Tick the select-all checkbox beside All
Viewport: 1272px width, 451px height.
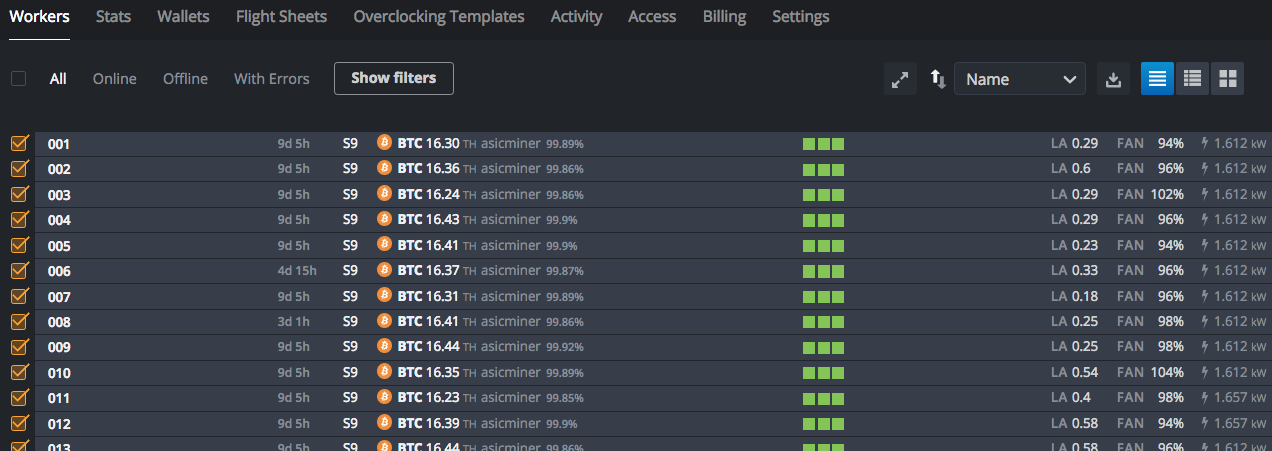(x=18, y=78)
